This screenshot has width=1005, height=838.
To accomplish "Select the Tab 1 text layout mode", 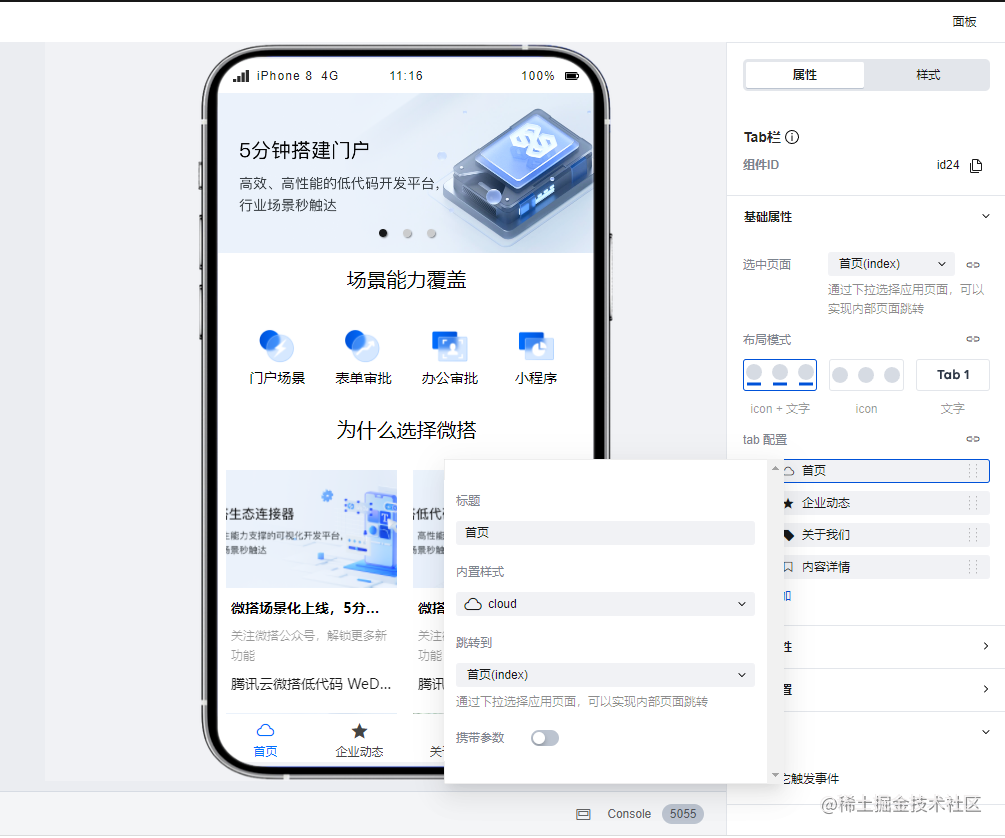I will (x=953, y=375).
